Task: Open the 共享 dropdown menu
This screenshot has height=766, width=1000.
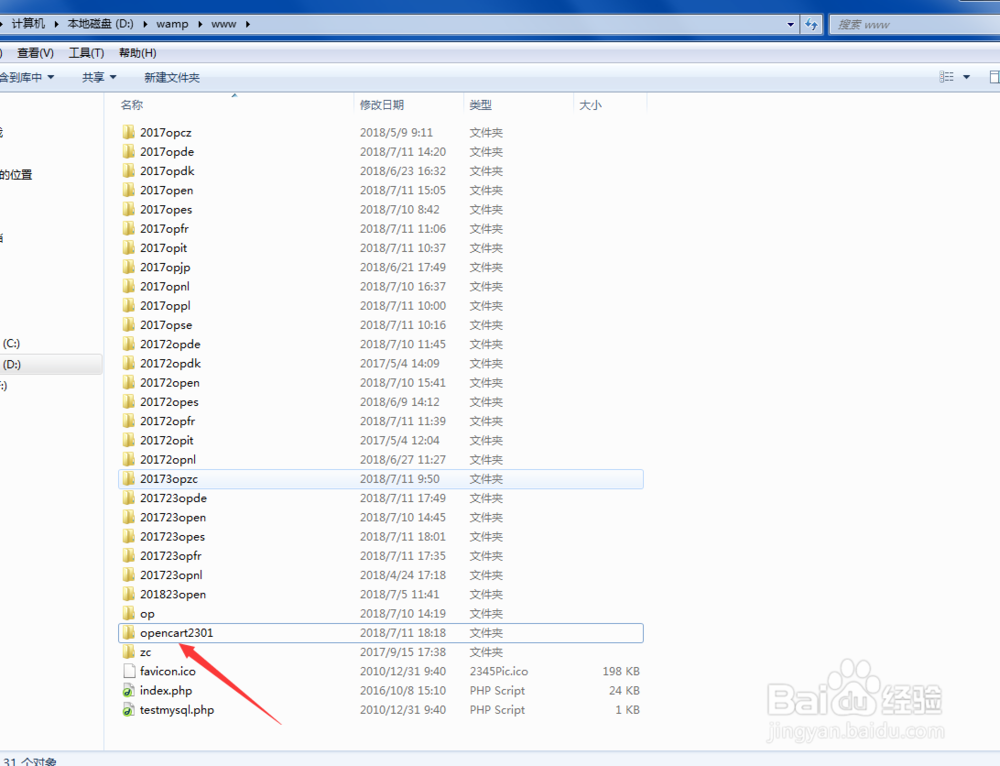Action: (x=99, y=77)
